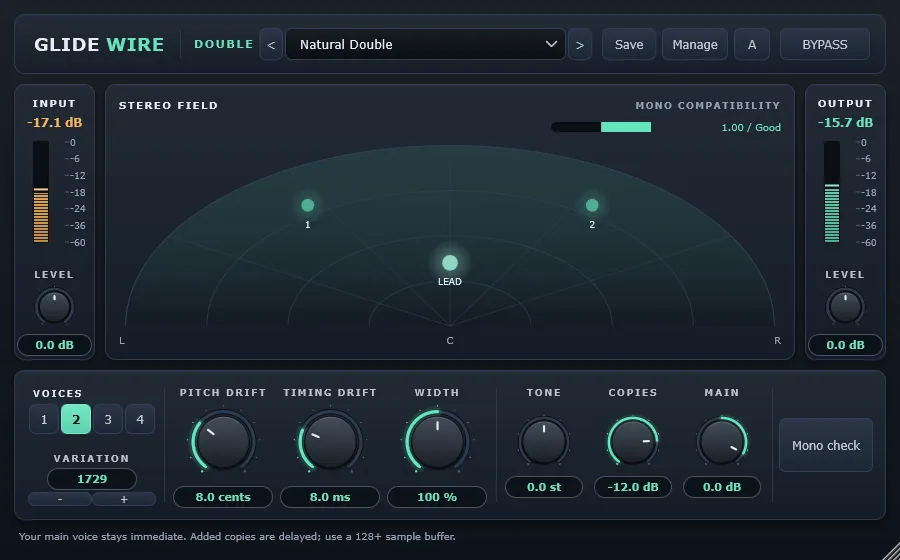
Task: Click the Main 0.0 dB value field
Action: pos(722,487)
